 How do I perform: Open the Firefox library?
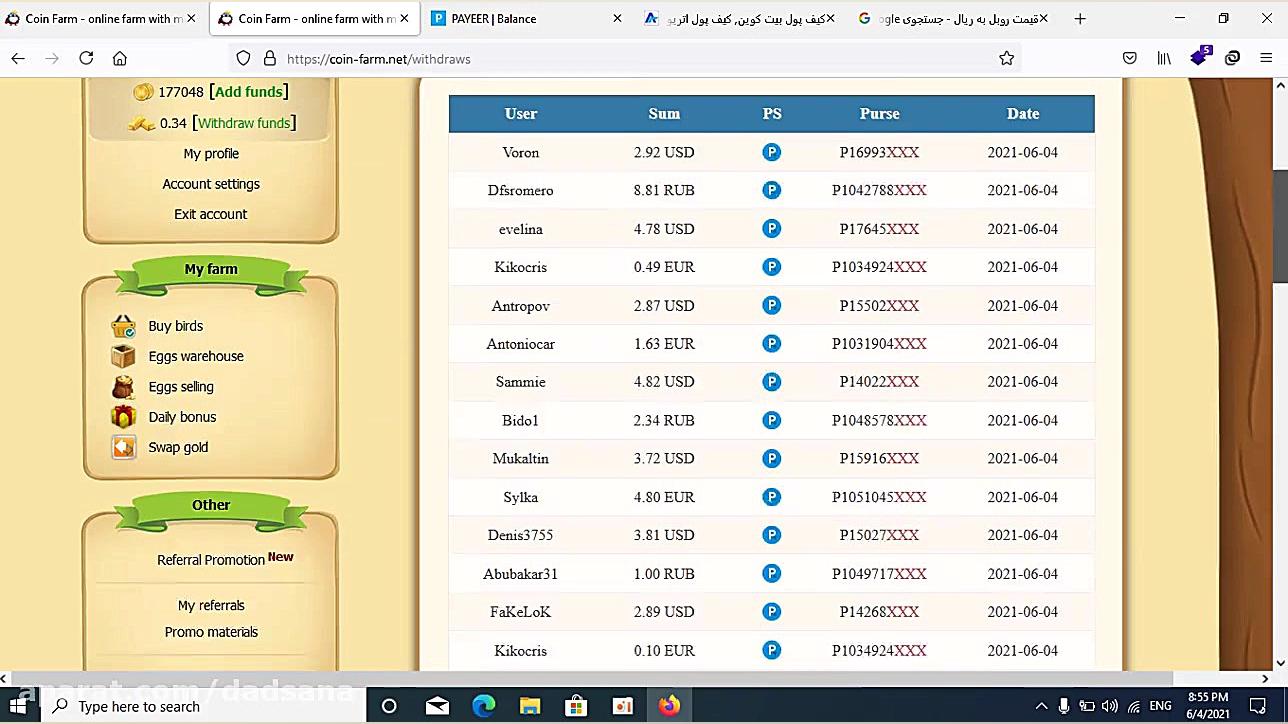pyautogui.click(x=1164, y=59)
